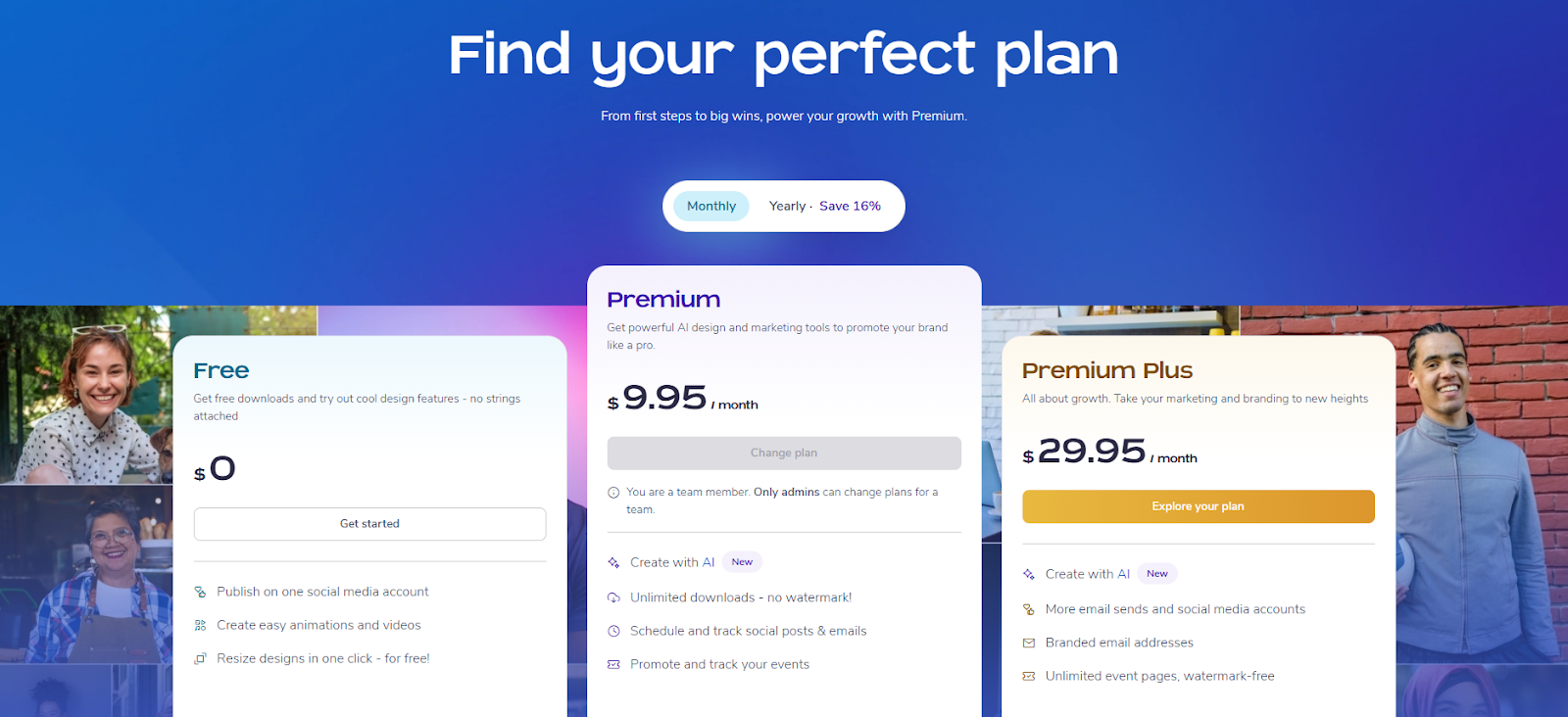Click the cloud download icon for unlimited downloads
The height and width of the screenshot is (717, 1568).
pyautogui.click(x=615, y=597)
